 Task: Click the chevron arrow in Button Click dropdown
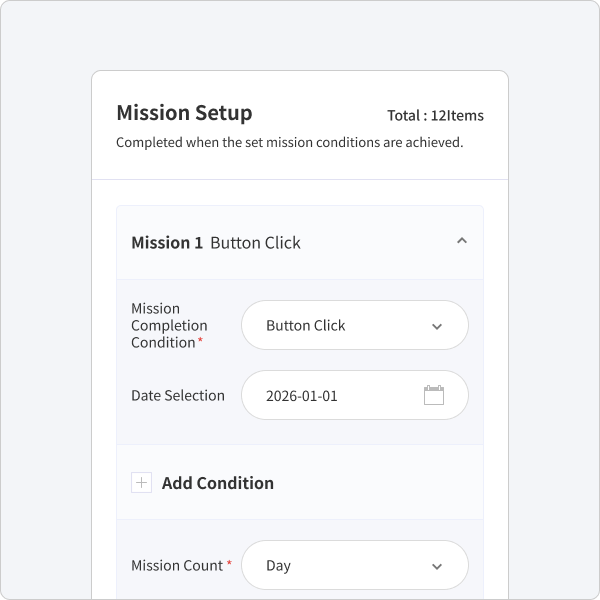(437, 326)
